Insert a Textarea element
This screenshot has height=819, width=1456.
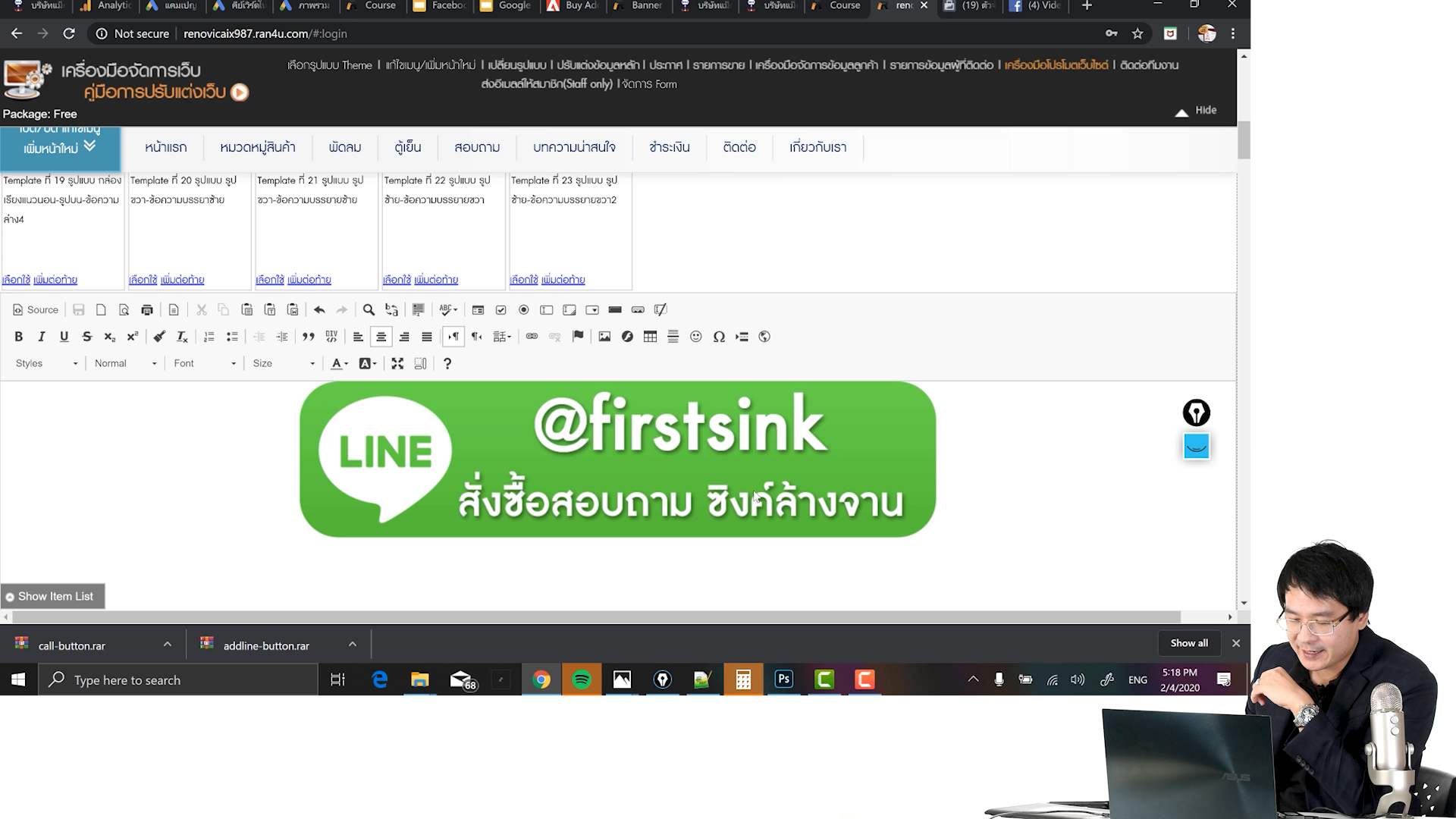click(570, 309)
